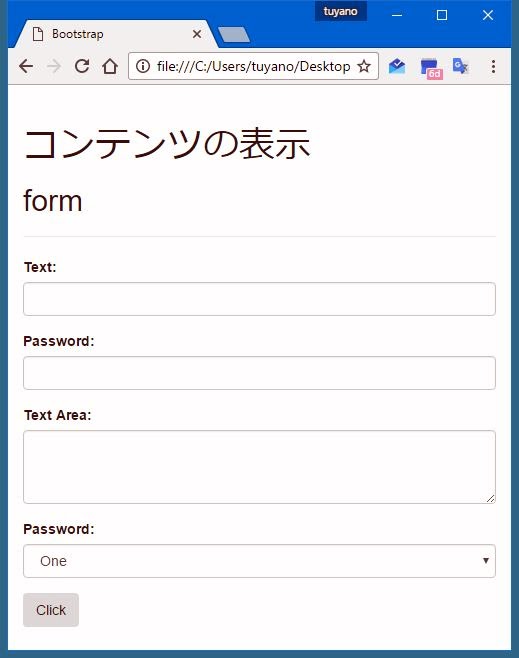Open a new tab
This screenshot has height=658, width=519.
[234, 34]
